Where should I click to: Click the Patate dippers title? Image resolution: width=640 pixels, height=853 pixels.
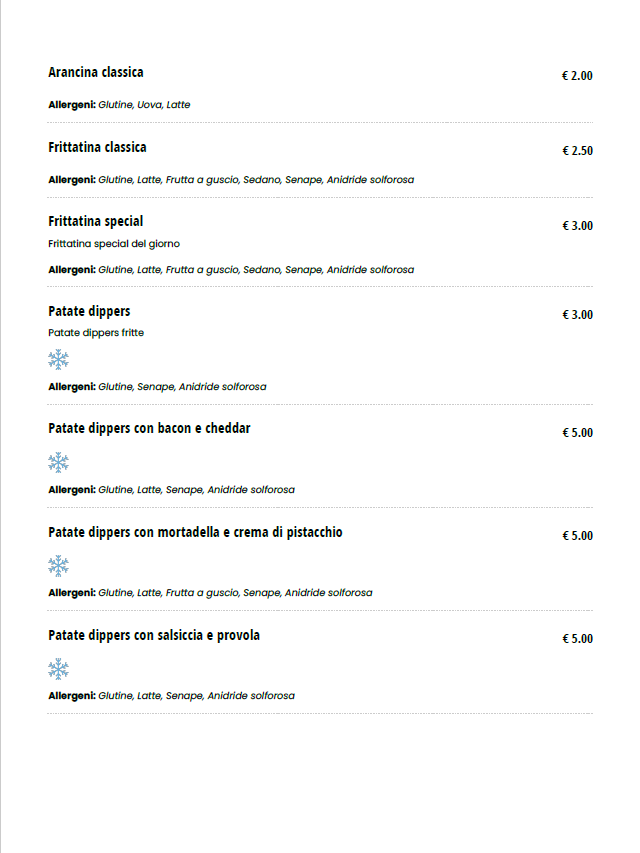click(89, 311)
